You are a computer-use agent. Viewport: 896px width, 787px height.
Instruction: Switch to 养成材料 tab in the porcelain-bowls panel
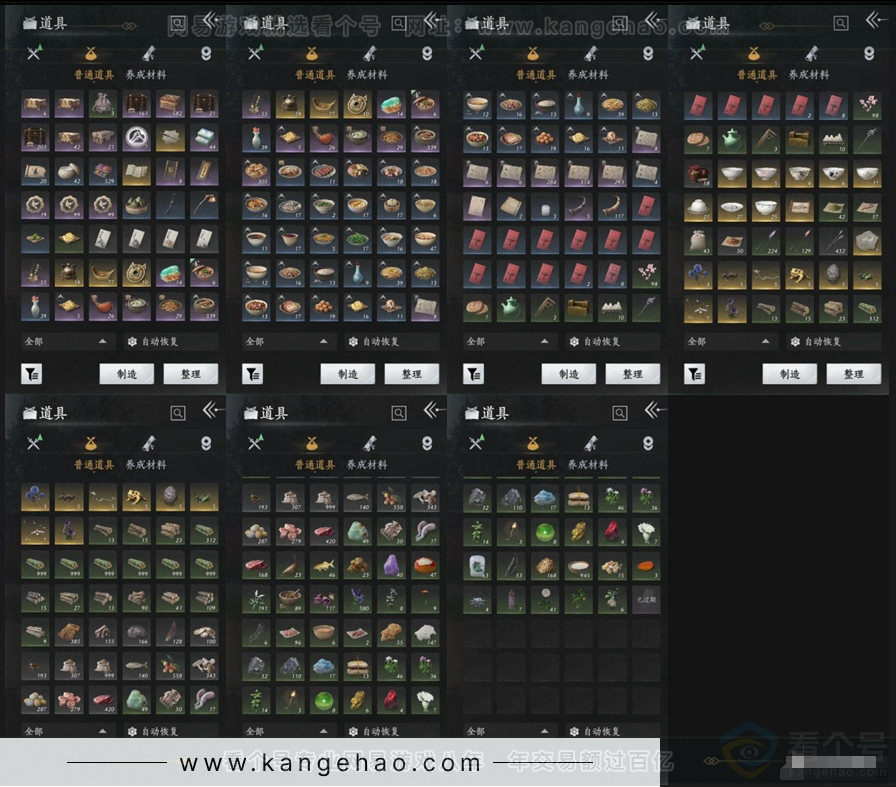pos(809,75)
